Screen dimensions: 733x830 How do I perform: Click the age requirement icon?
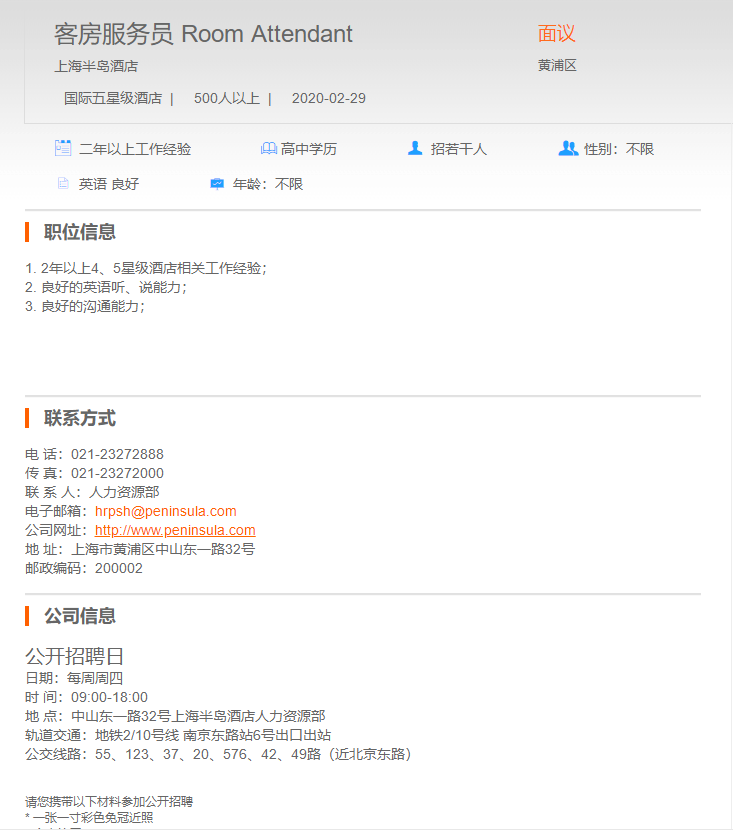(x=217, y=184)
